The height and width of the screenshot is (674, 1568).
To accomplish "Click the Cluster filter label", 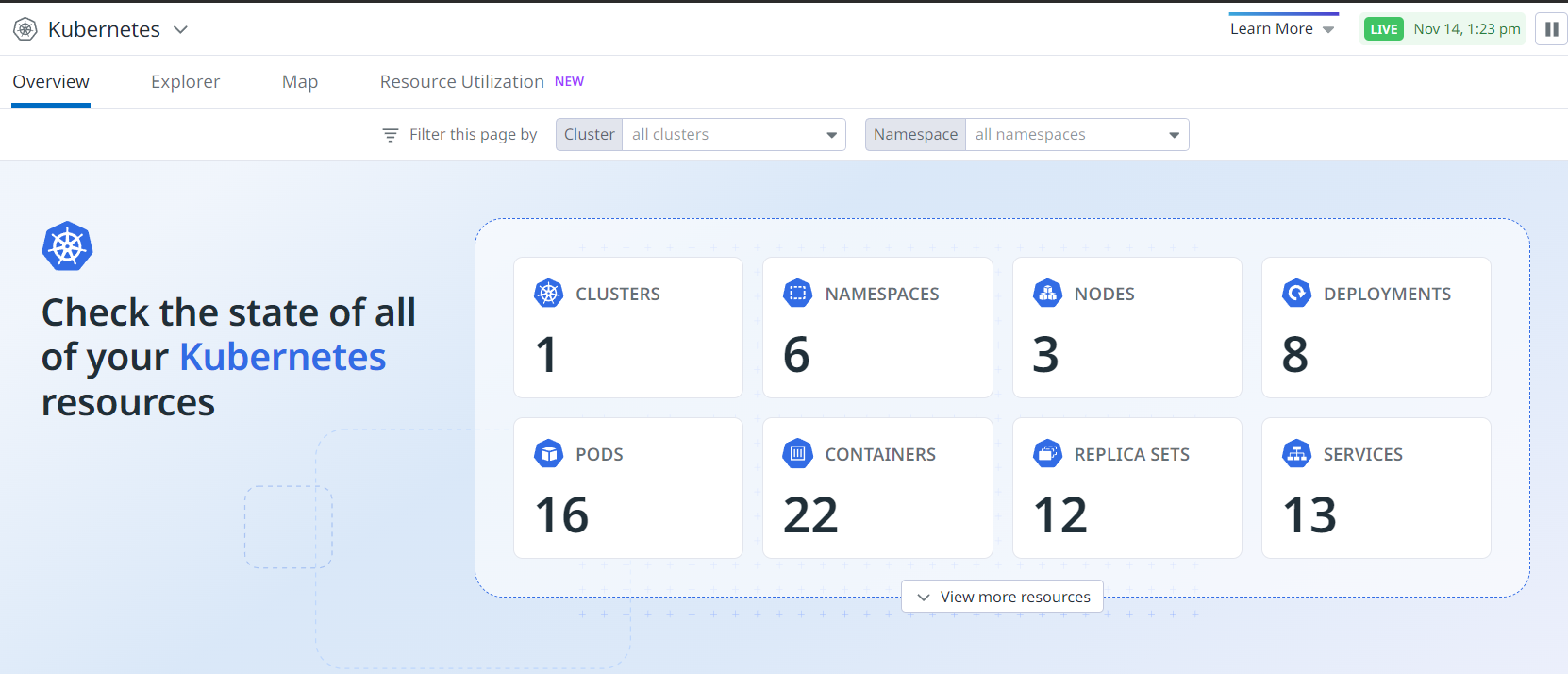I will point(590,134).
